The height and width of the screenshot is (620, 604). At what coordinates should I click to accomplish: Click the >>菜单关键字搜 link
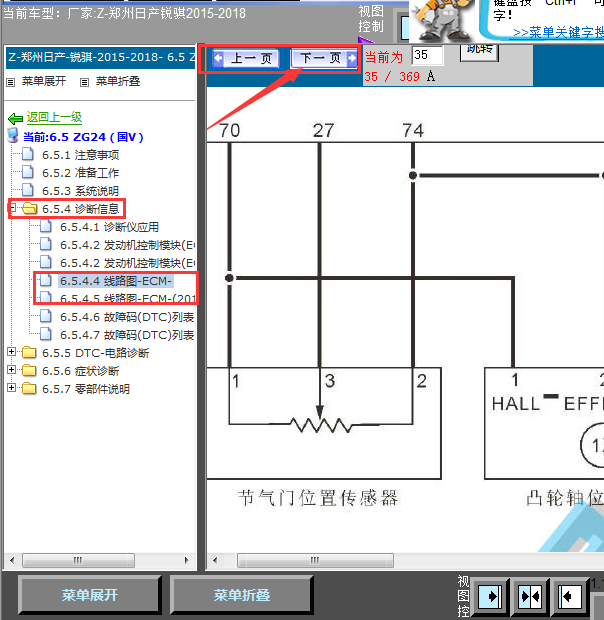(558, 32)
